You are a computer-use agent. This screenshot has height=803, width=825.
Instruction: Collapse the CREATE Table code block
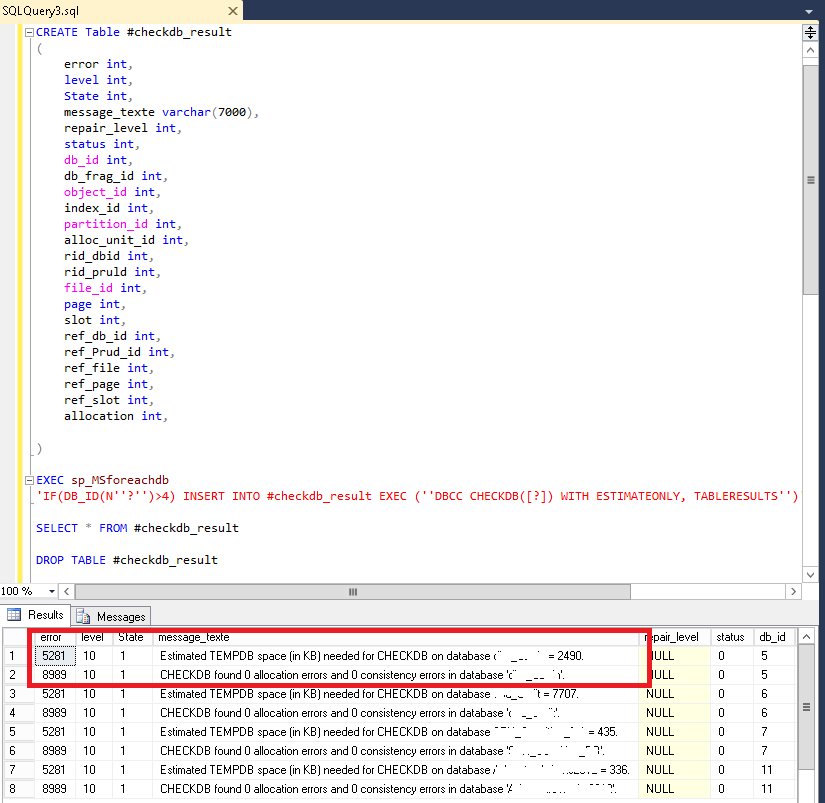tap(29, 32)
